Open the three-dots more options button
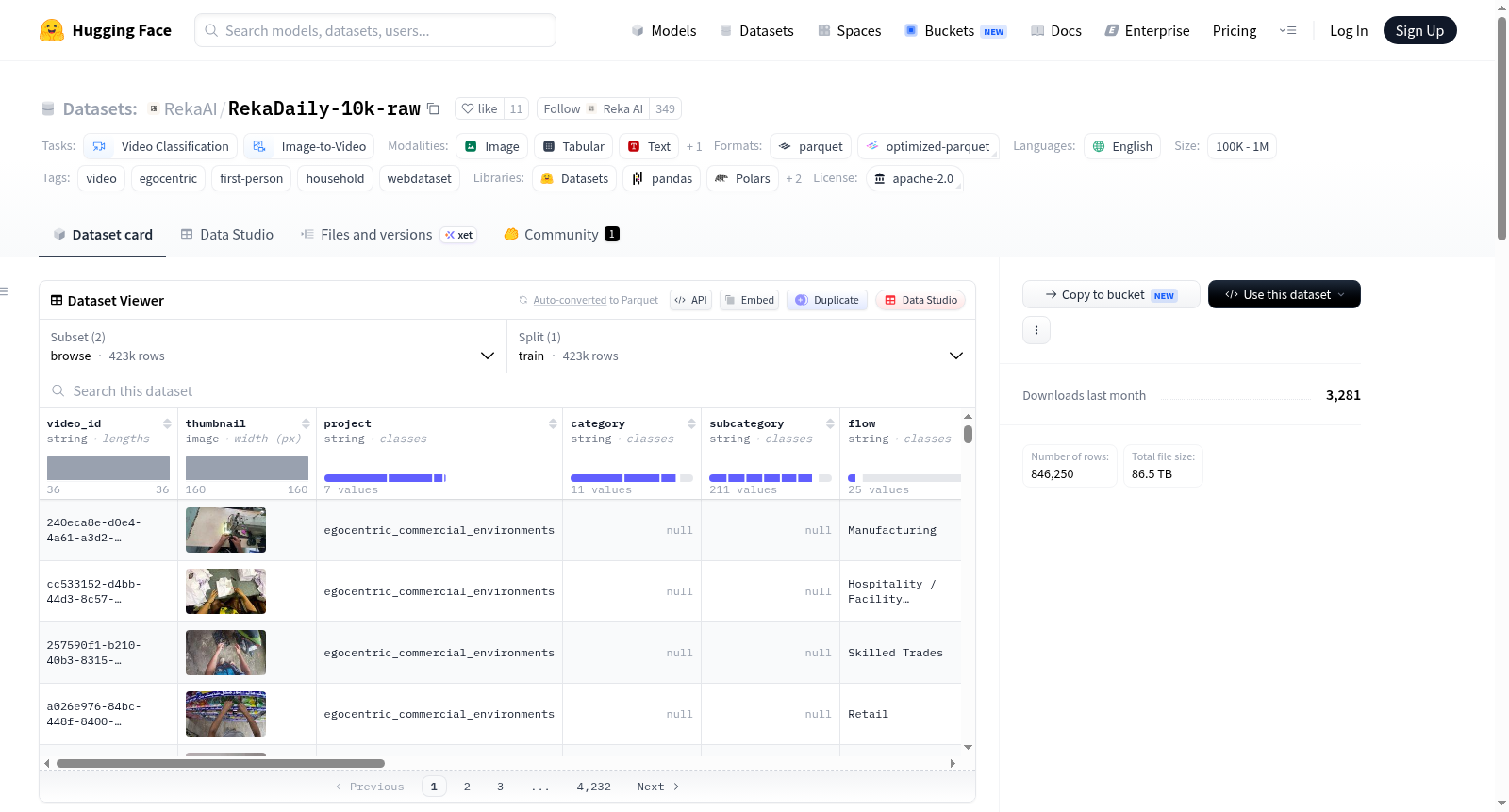The width and height of the screenshot is (1509, 812). [1036, 330]
